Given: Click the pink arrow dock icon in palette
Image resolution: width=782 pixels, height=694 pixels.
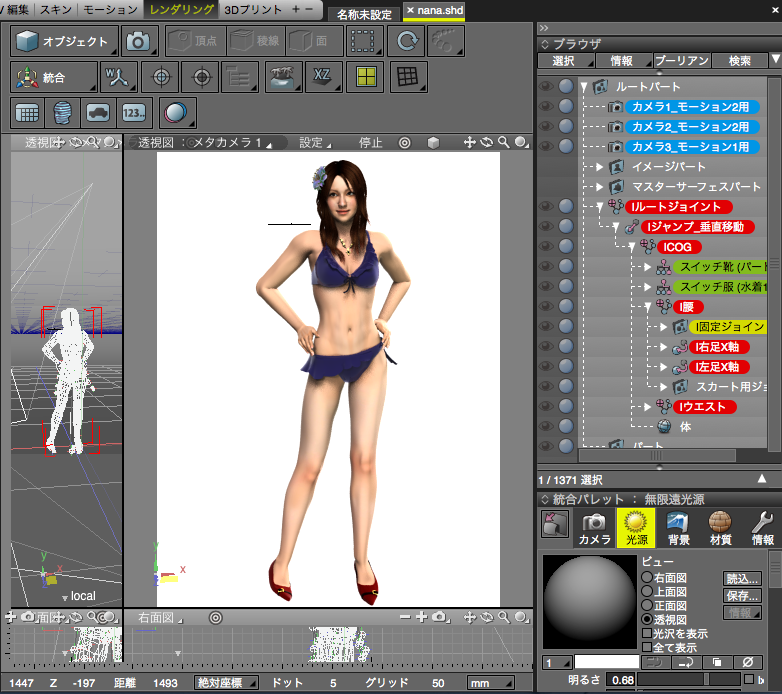Looking at the screenshot, I should click(x=555, y=524).
